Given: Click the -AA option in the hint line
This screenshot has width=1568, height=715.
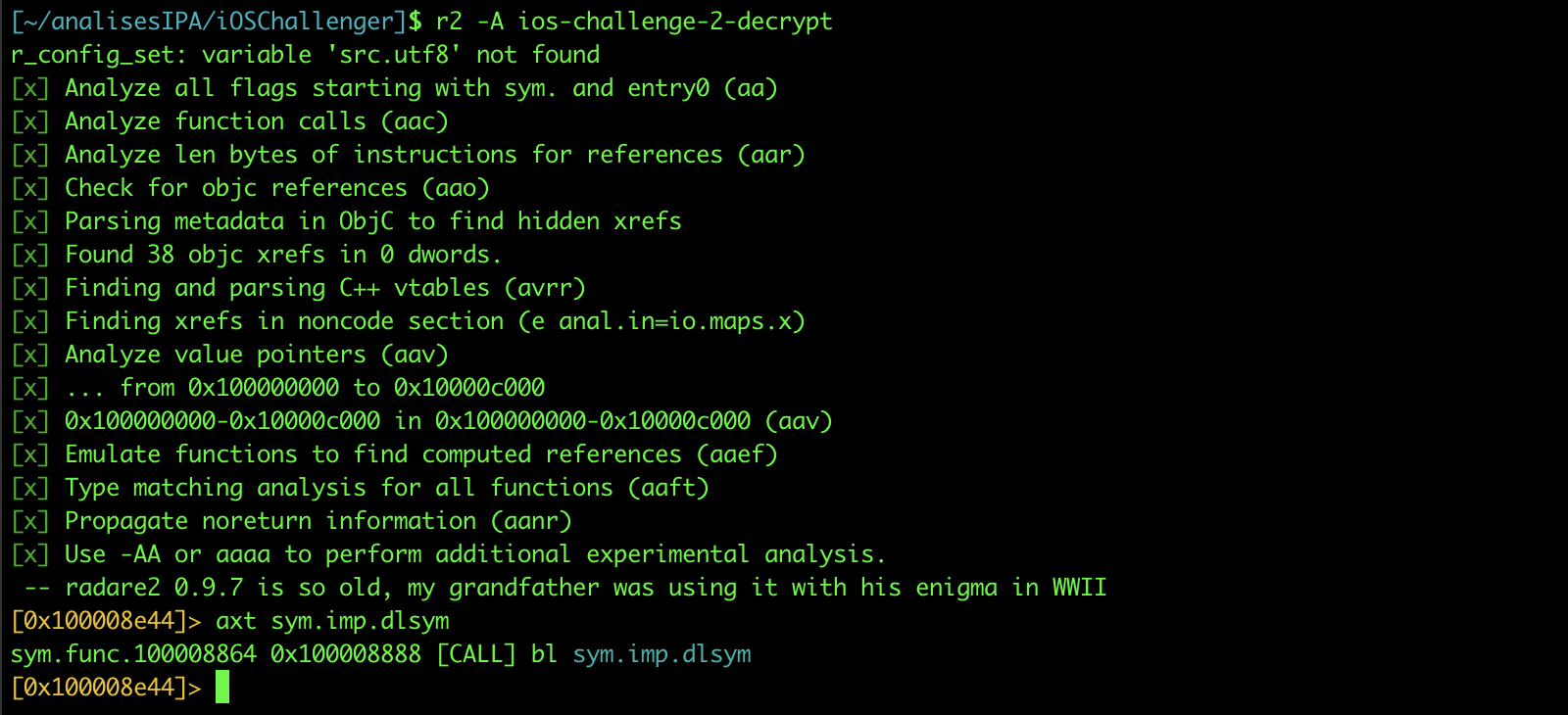Looking at the screenshot, I should pyautogui.click(x=140, y=554).
